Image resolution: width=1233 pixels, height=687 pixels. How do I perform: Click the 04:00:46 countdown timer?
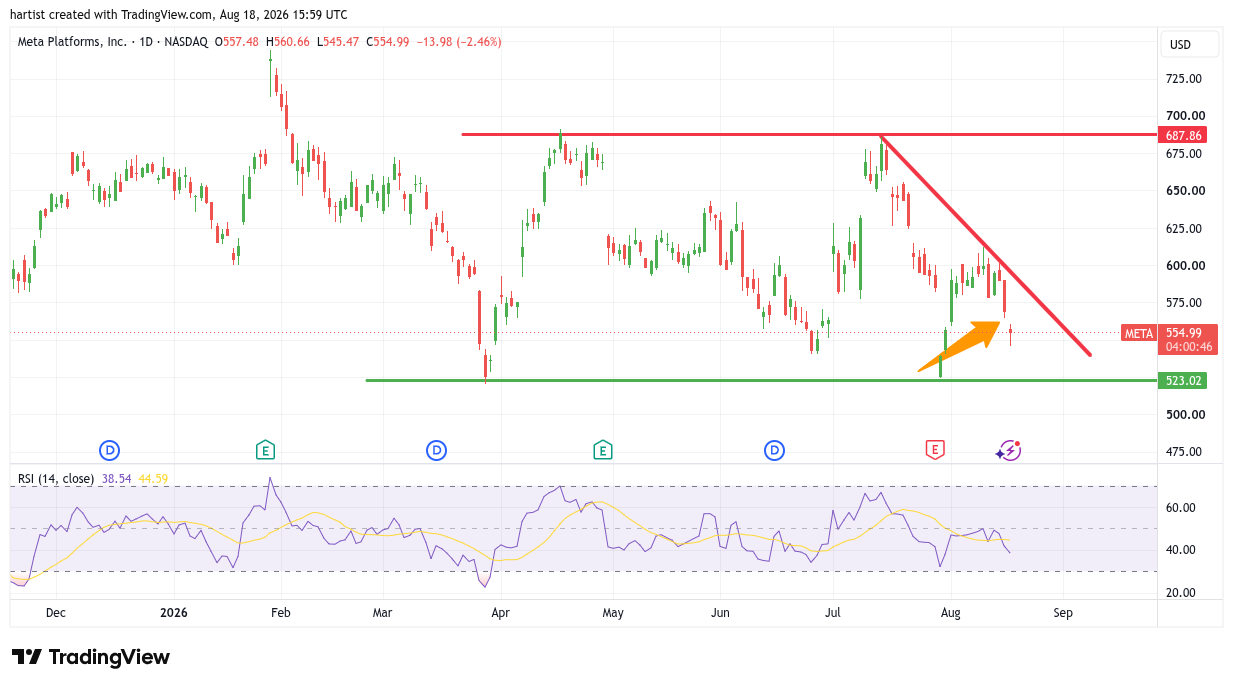click(1187, 347)
